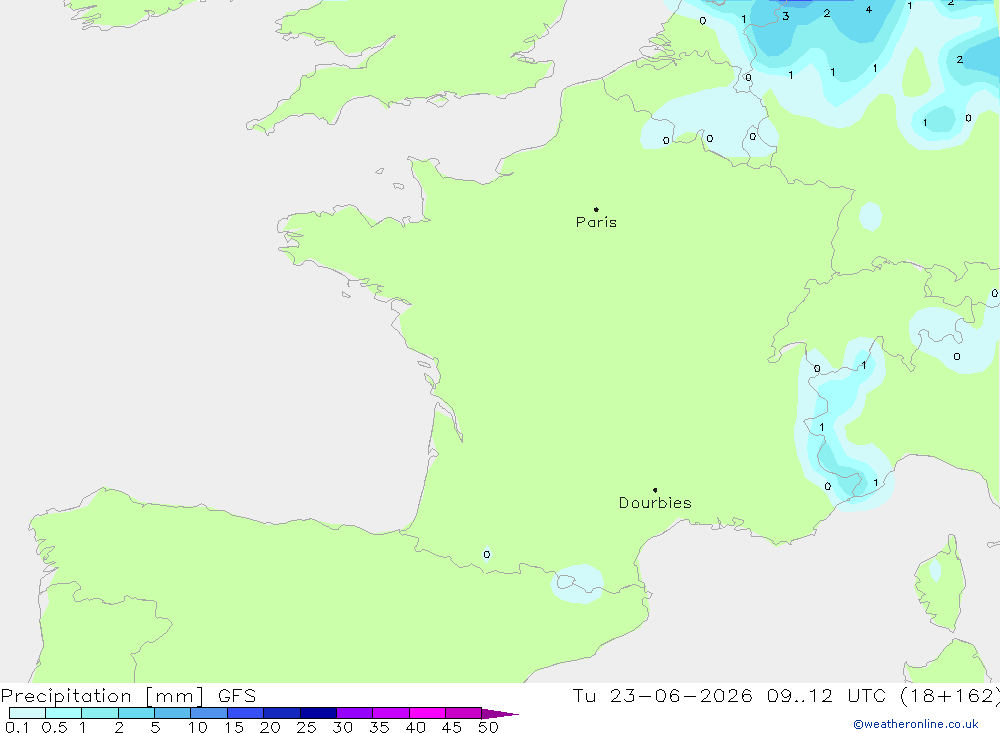
Task: Click the "4" precipitation value on map
Action: point(869,10)
